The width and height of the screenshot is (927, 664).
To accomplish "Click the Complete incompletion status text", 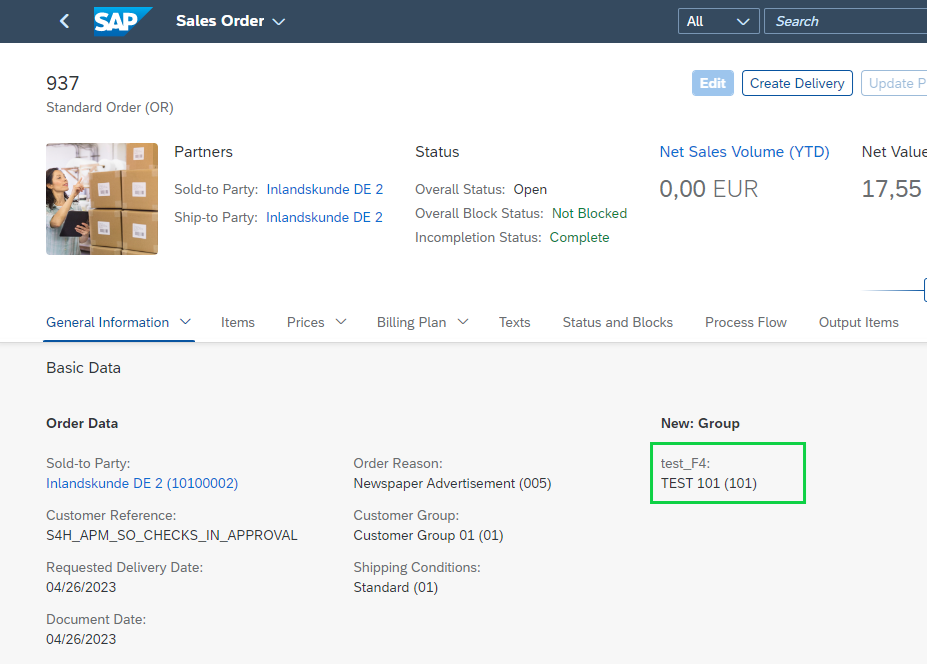I will coord(579,238).
